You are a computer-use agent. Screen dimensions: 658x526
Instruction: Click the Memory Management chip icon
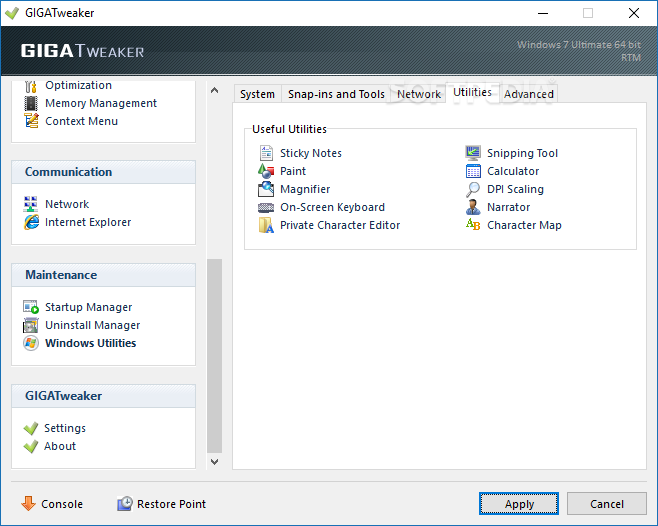tap(31, 103)
